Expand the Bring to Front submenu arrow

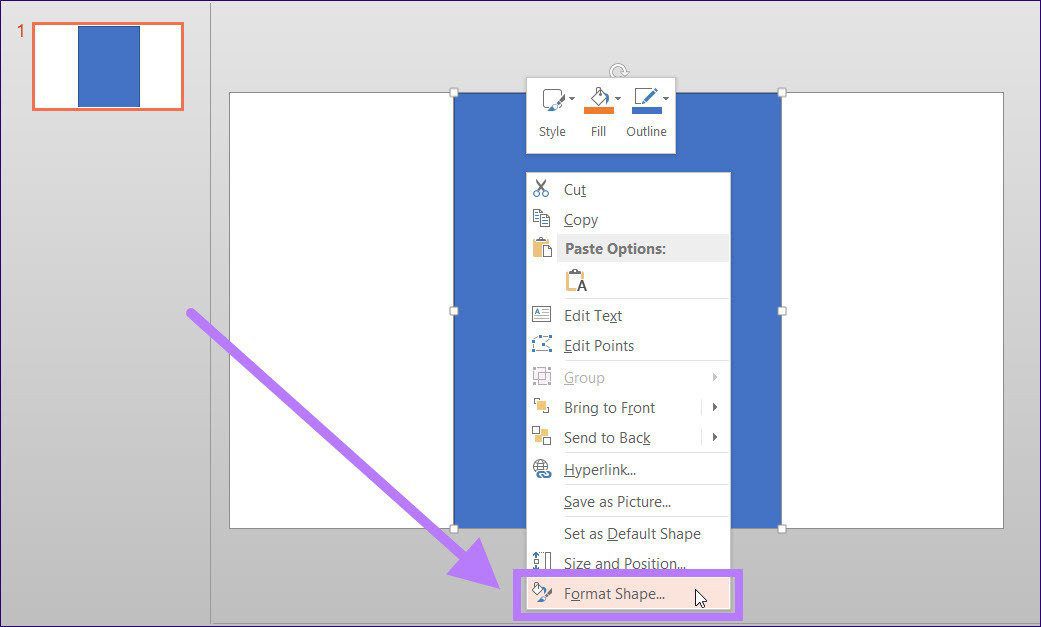[x=715, y=407]
